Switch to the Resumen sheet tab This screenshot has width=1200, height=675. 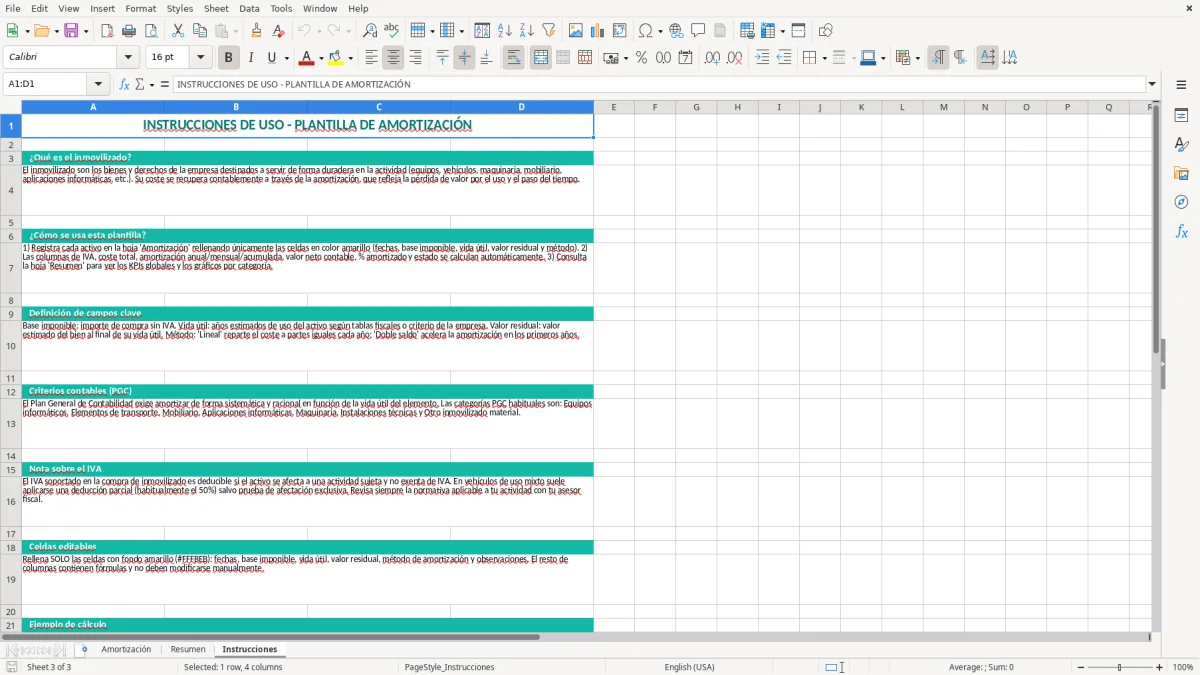[188, 649]
